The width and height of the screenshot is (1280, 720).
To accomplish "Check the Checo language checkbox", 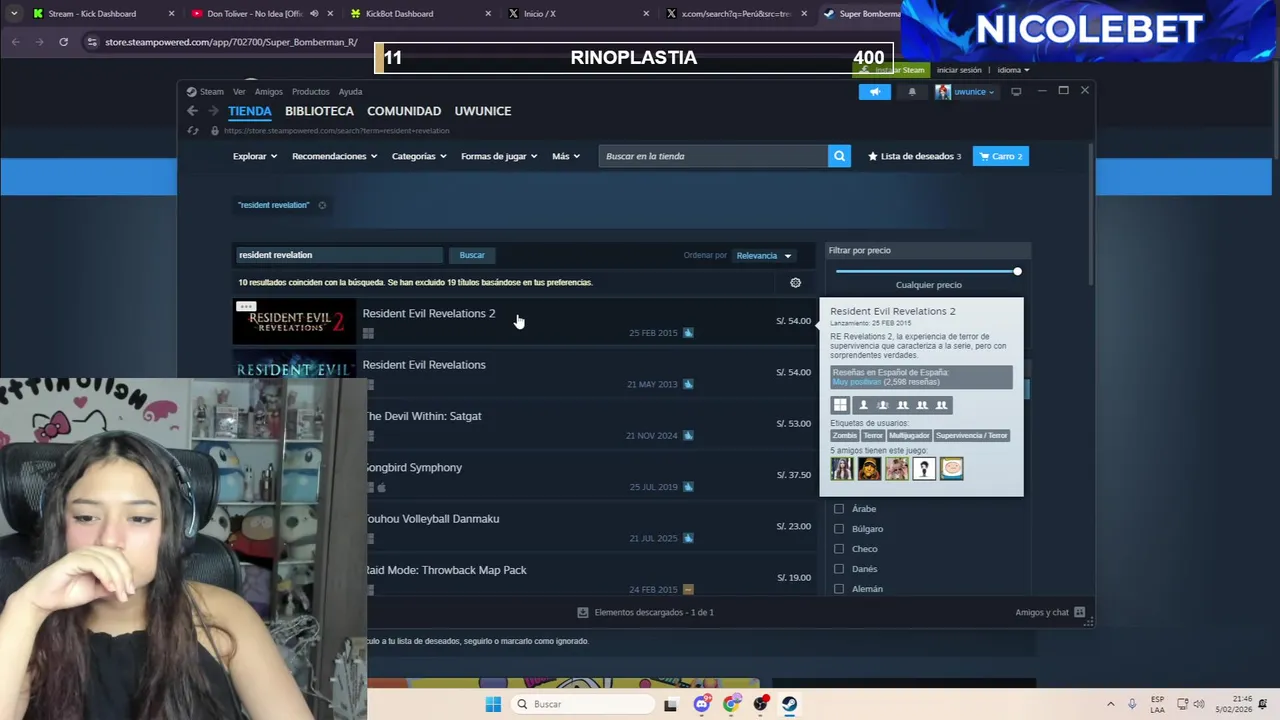I will point(839,549).
